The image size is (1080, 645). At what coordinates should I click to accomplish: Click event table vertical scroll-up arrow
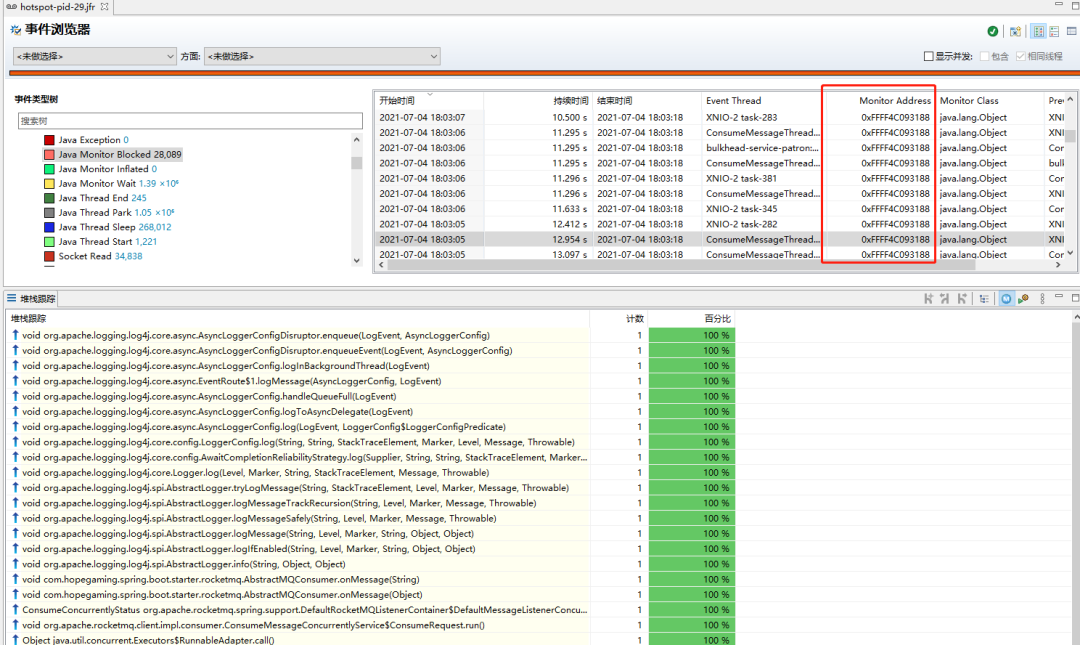tap(1070, 99)
